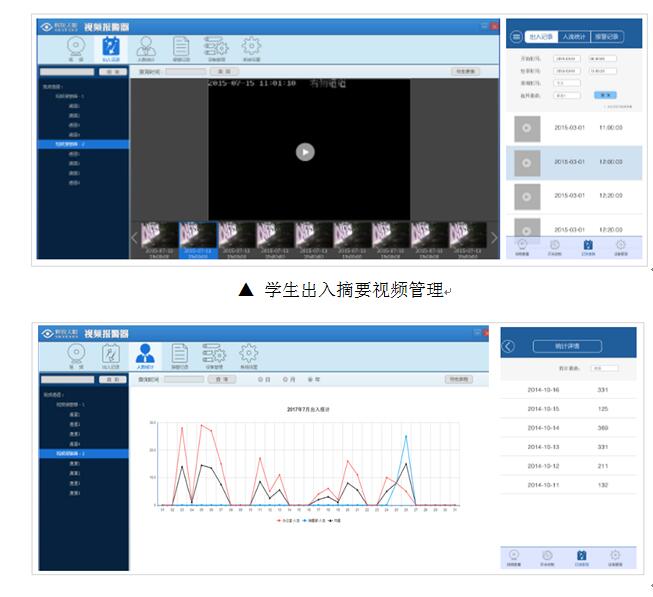
Task: Select the 月 (month) radio button above the chart
Action: [285, 380]
